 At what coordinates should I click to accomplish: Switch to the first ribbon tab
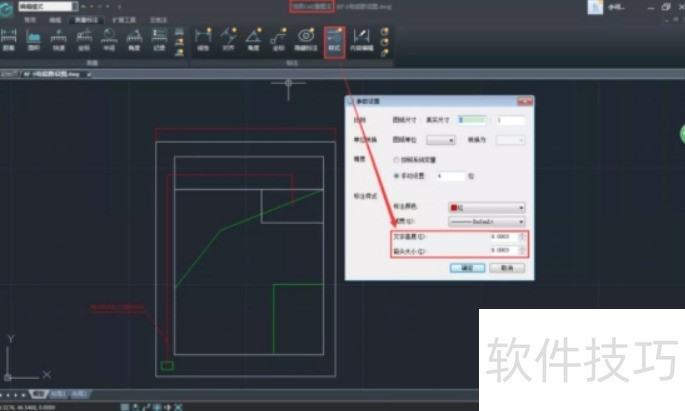[x=30, y=20]
